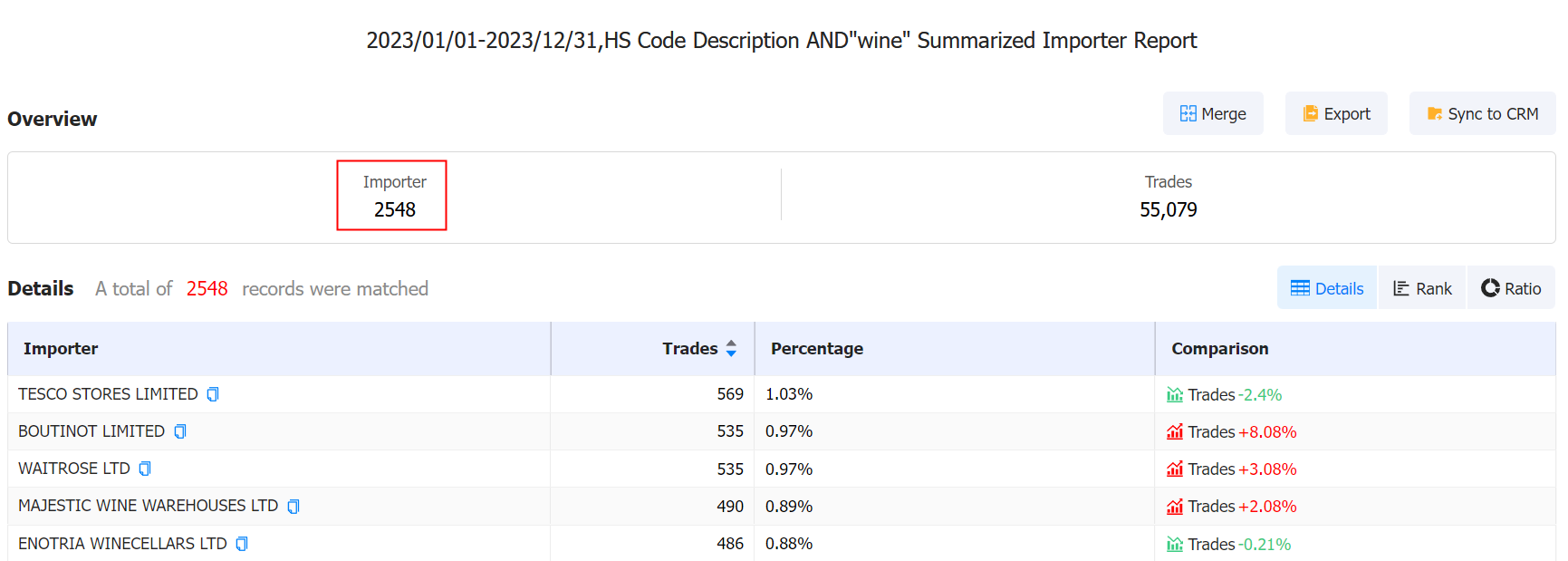Click the red trend icon for BOUTINOT comparison
The height and width of the screenshot is (561, 1568).
pyautogui.click(x=1175, y=432)
